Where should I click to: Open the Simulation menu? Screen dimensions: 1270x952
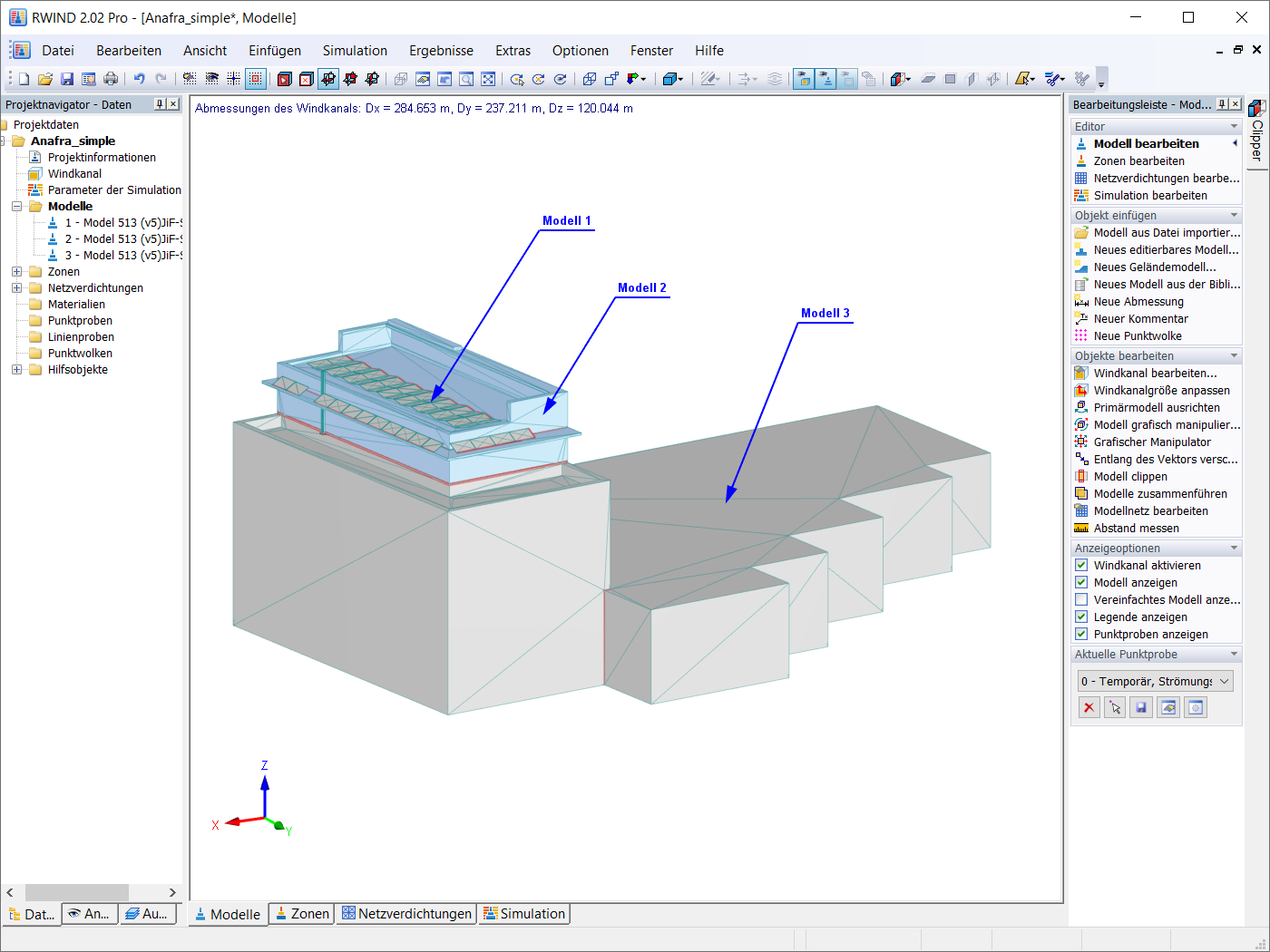355,51
